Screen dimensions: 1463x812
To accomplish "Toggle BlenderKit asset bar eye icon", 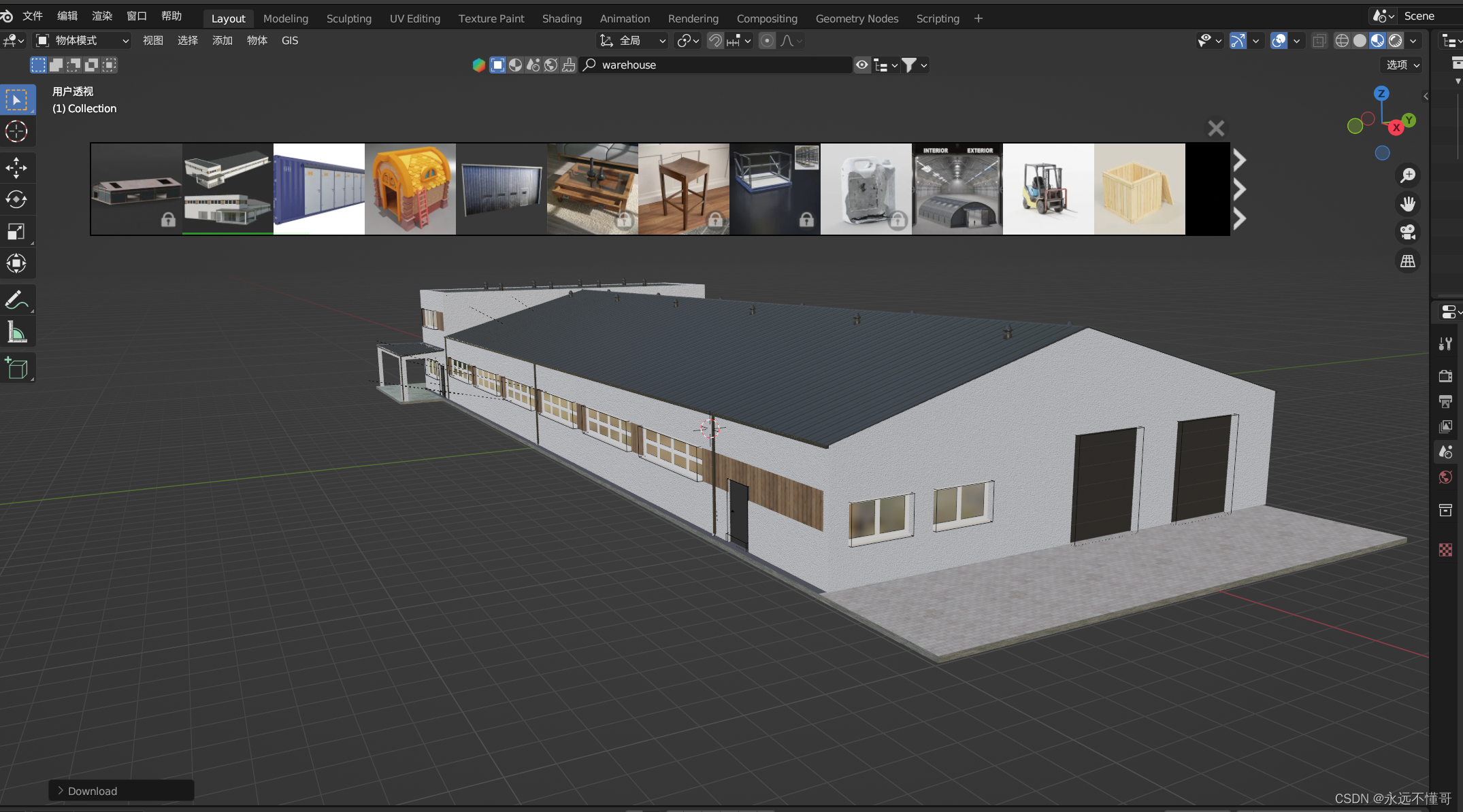I will pos(862,65).
